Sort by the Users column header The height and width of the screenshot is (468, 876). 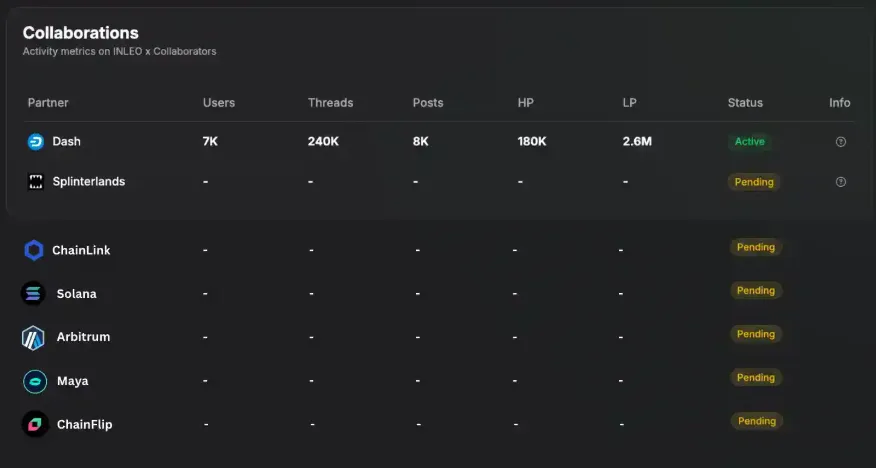click(219, 103)
